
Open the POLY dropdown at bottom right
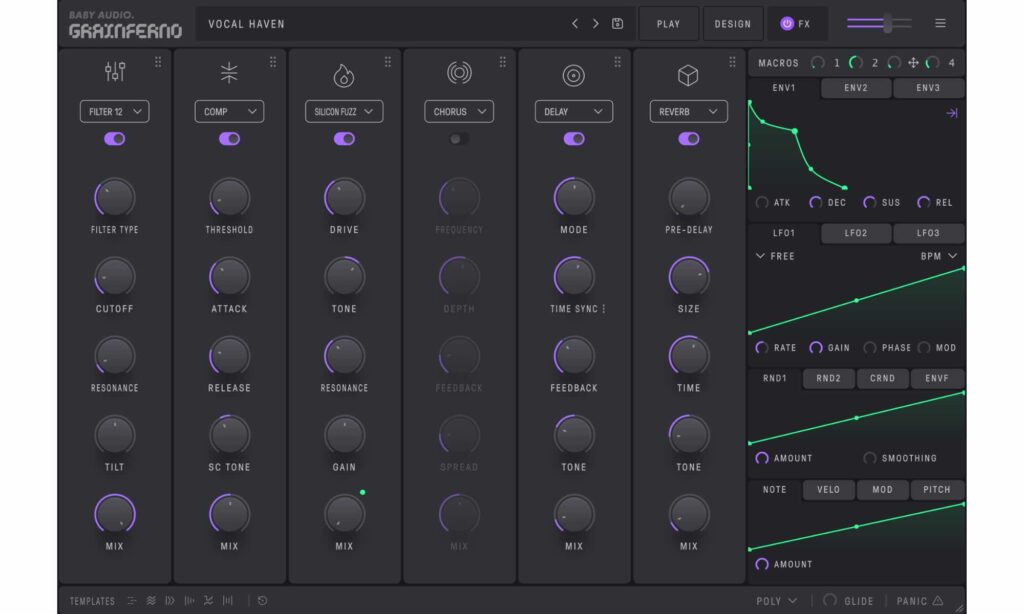click(776, 601)
